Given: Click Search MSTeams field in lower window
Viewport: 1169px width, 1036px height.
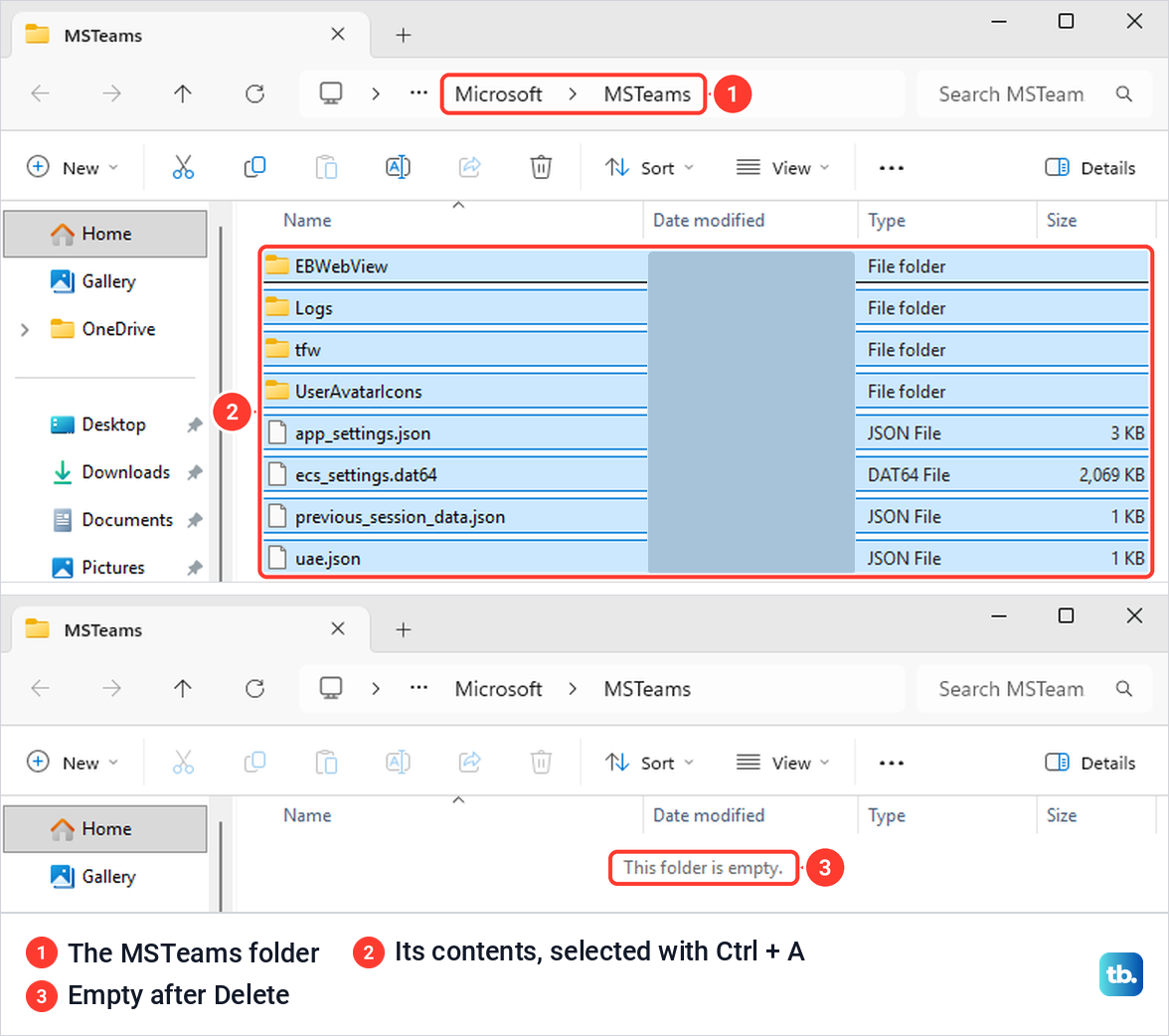Looking at the screenshot, I should [x=1033, y=688].
